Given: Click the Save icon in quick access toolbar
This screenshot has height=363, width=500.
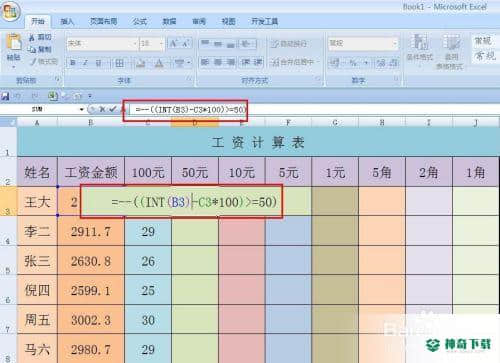Looking at the screenshot, I should [5, 96].
